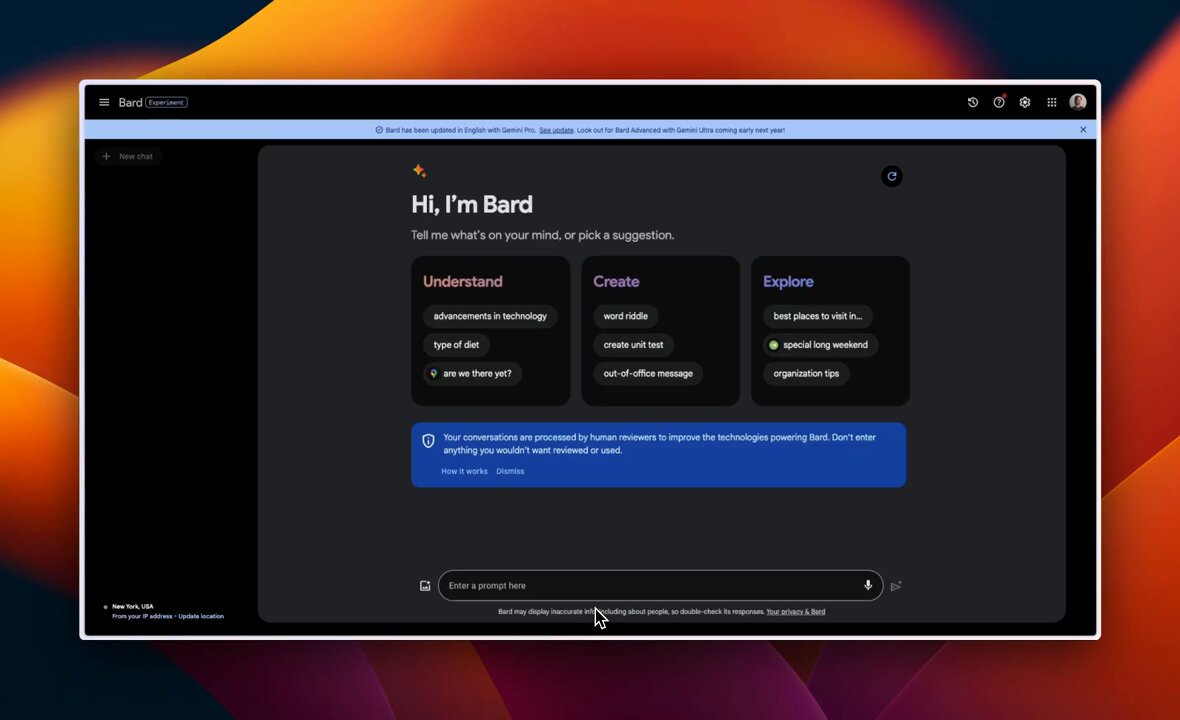The height and width of the screenshot is (720, 1180).
Task: Dismiss the human reviewers notice
Action: (x=510, y=471)
